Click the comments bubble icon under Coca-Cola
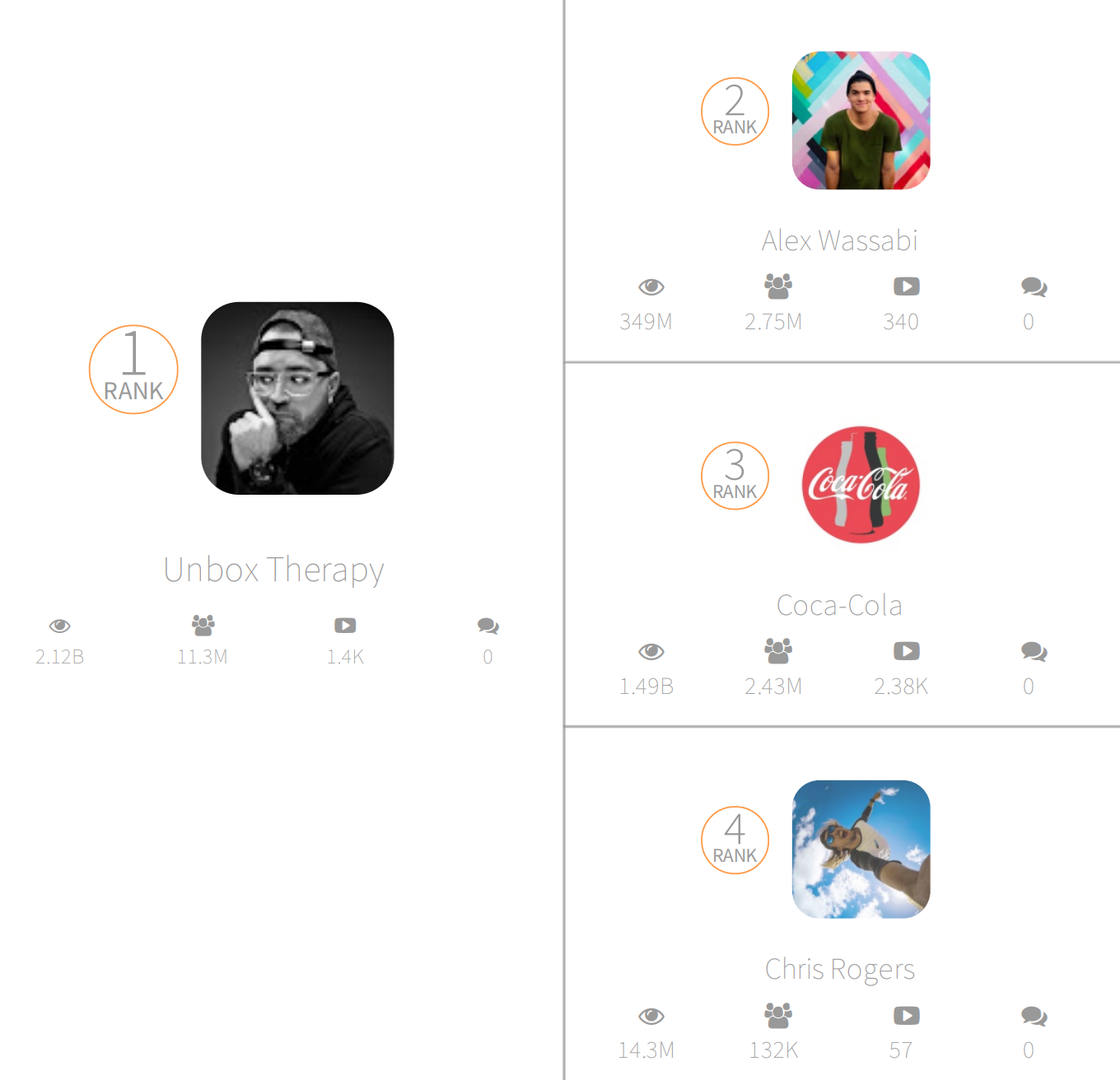This screenshot has width=1120, height=1080. 1034,652
